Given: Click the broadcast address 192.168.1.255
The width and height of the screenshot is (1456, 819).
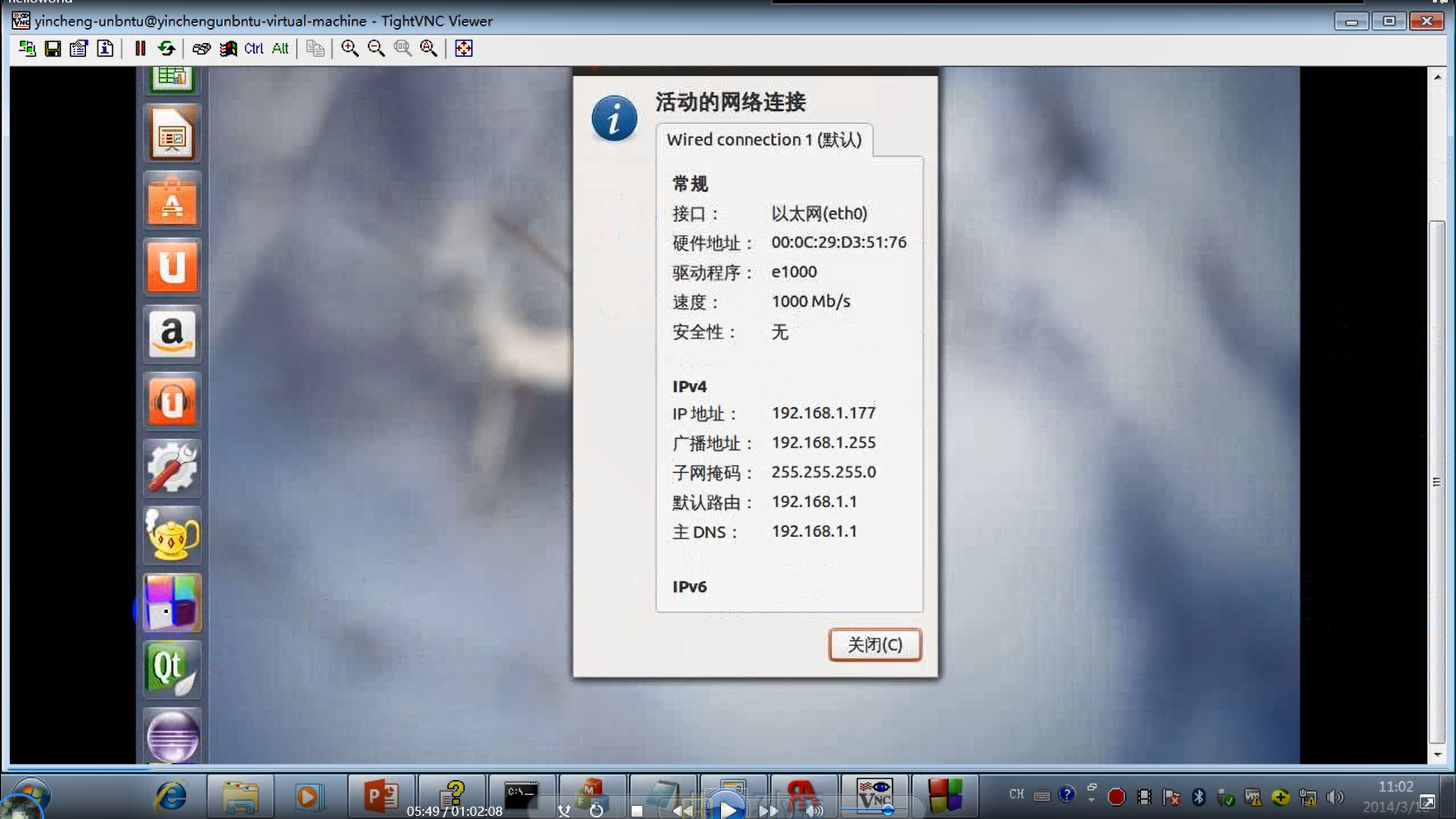Looking at the screenshot, I should tap(823, 443).
